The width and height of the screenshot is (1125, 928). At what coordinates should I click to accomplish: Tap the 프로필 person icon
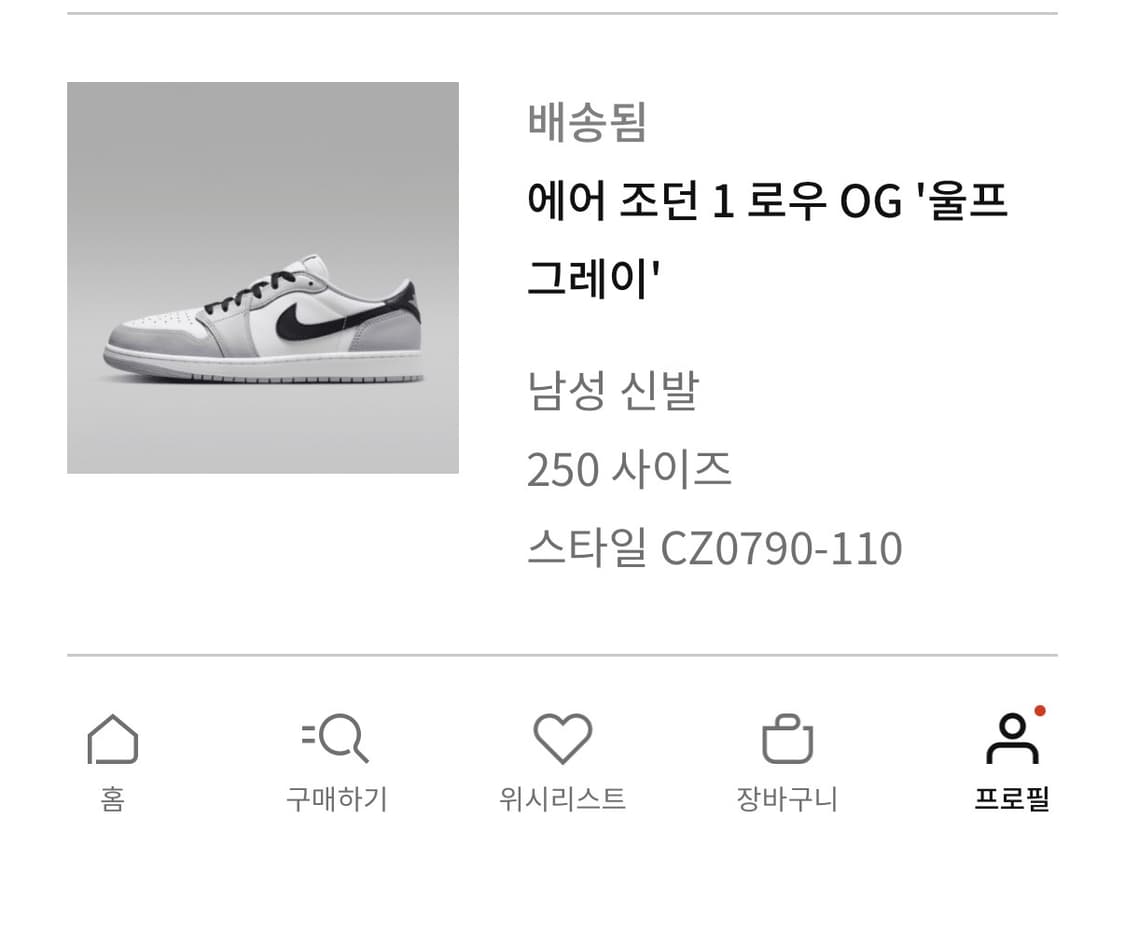click(x=1012, y=742)
